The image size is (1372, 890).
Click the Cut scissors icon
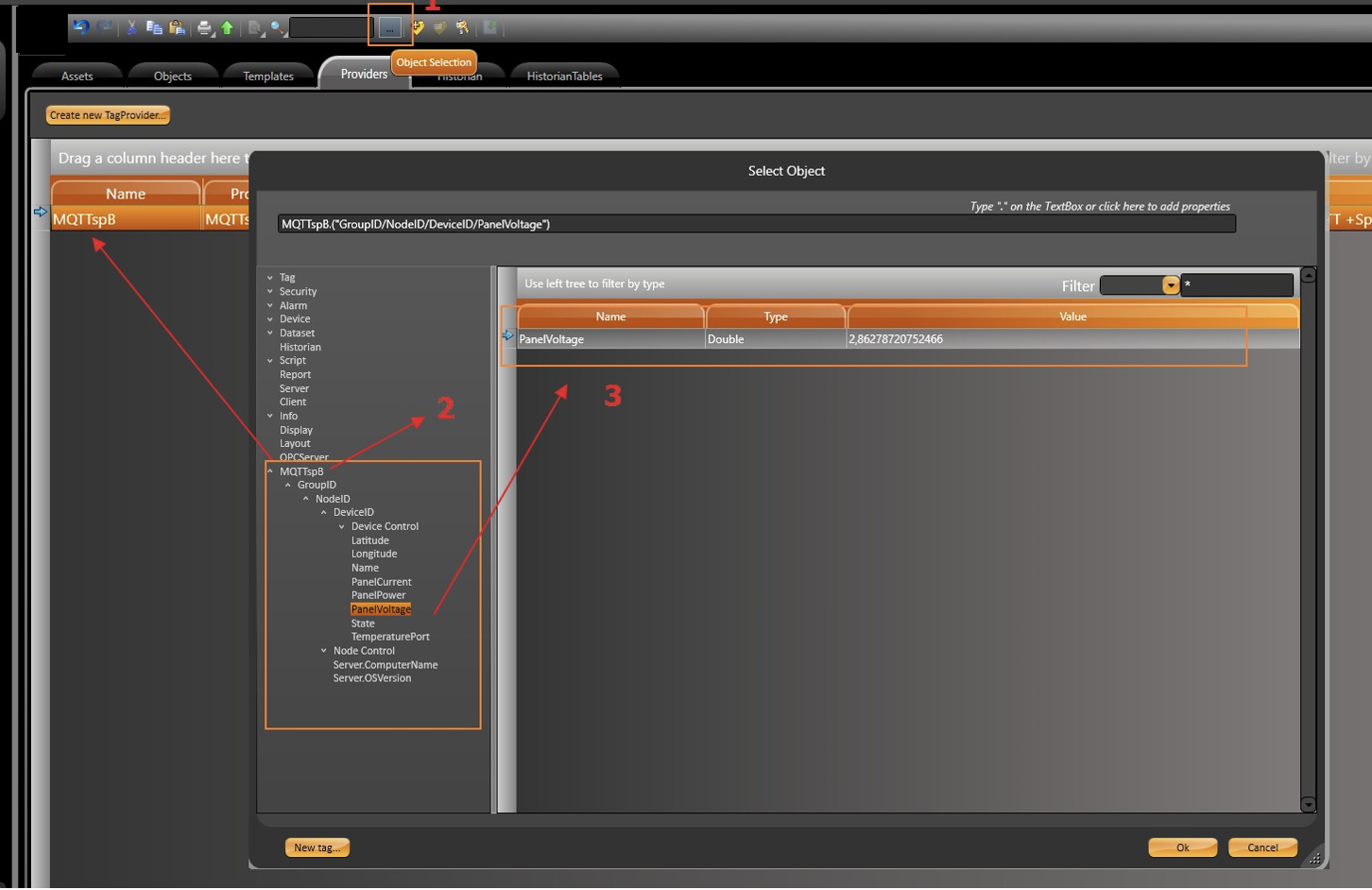[x=131, y=27]
